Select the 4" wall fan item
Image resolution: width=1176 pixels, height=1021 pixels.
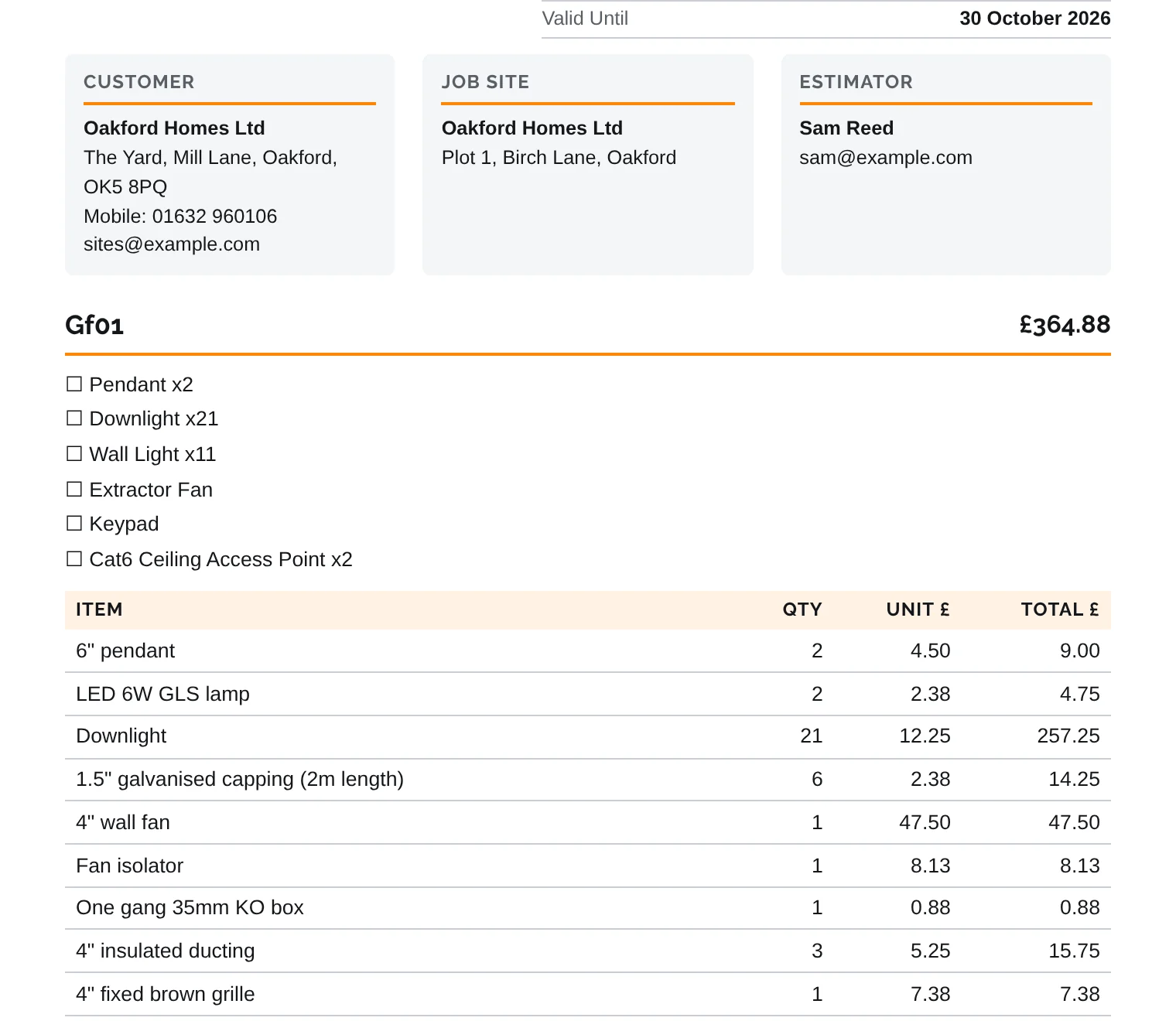pos(123,823)
